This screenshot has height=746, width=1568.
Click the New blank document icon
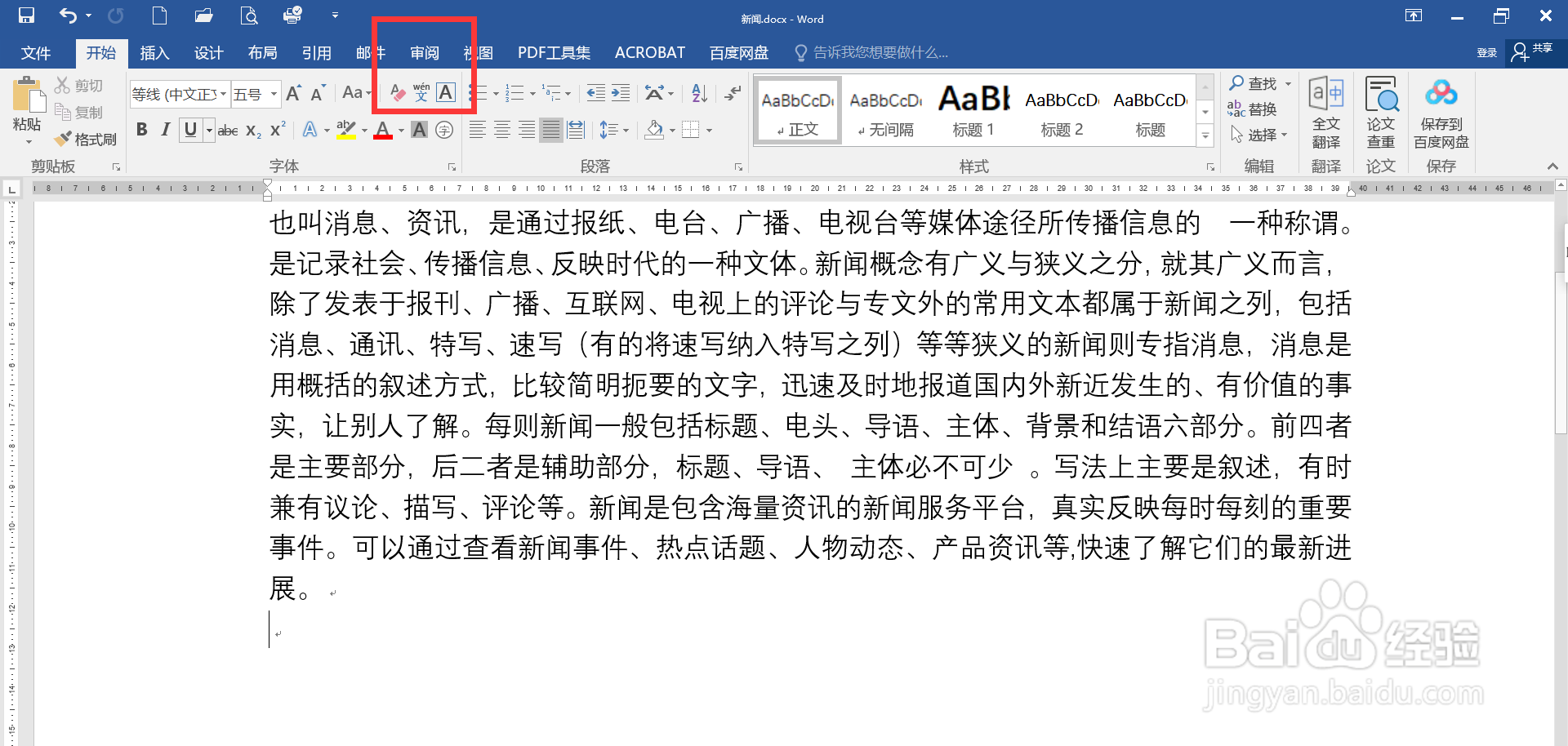click(159, 16)
